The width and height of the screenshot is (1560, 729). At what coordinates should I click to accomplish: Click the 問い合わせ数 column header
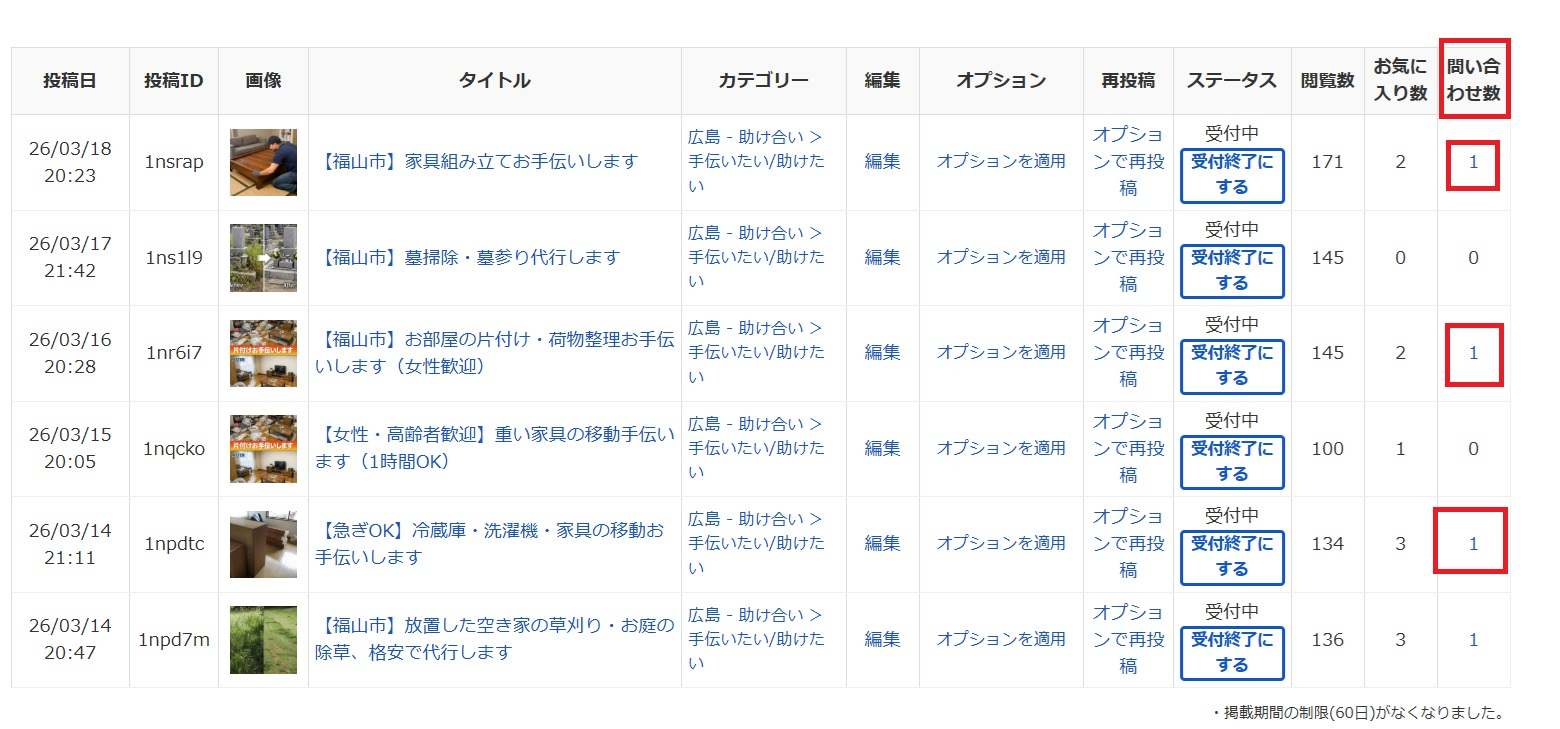coord(1474,80)
